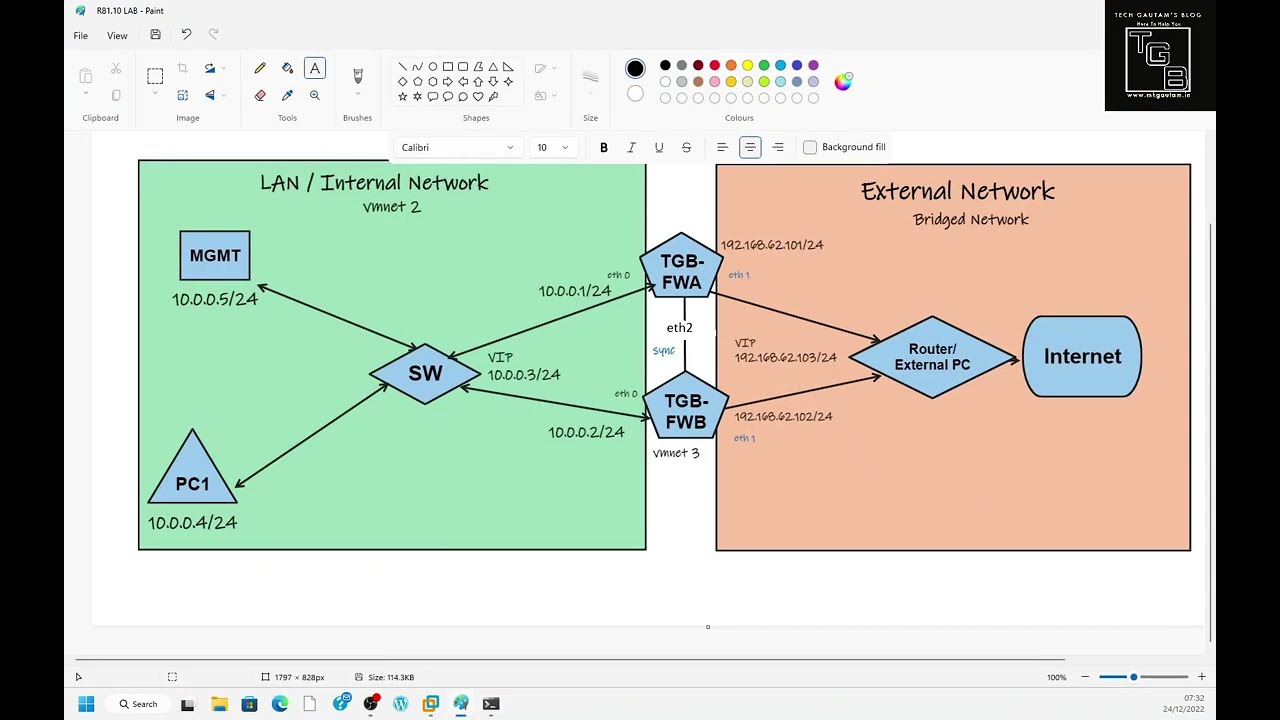Pick the red colour swatch
The height and width of the screenshot is (720, 1280).
(x=714, y=65)
